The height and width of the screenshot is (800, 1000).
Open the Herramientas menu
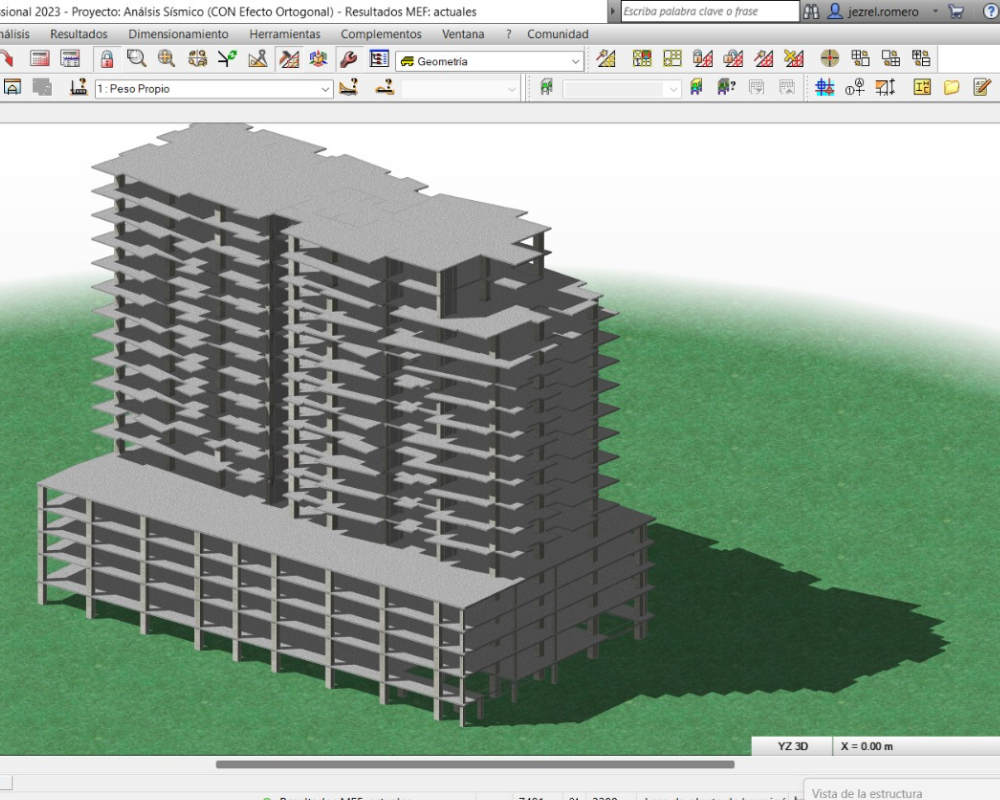pos(284,34)
